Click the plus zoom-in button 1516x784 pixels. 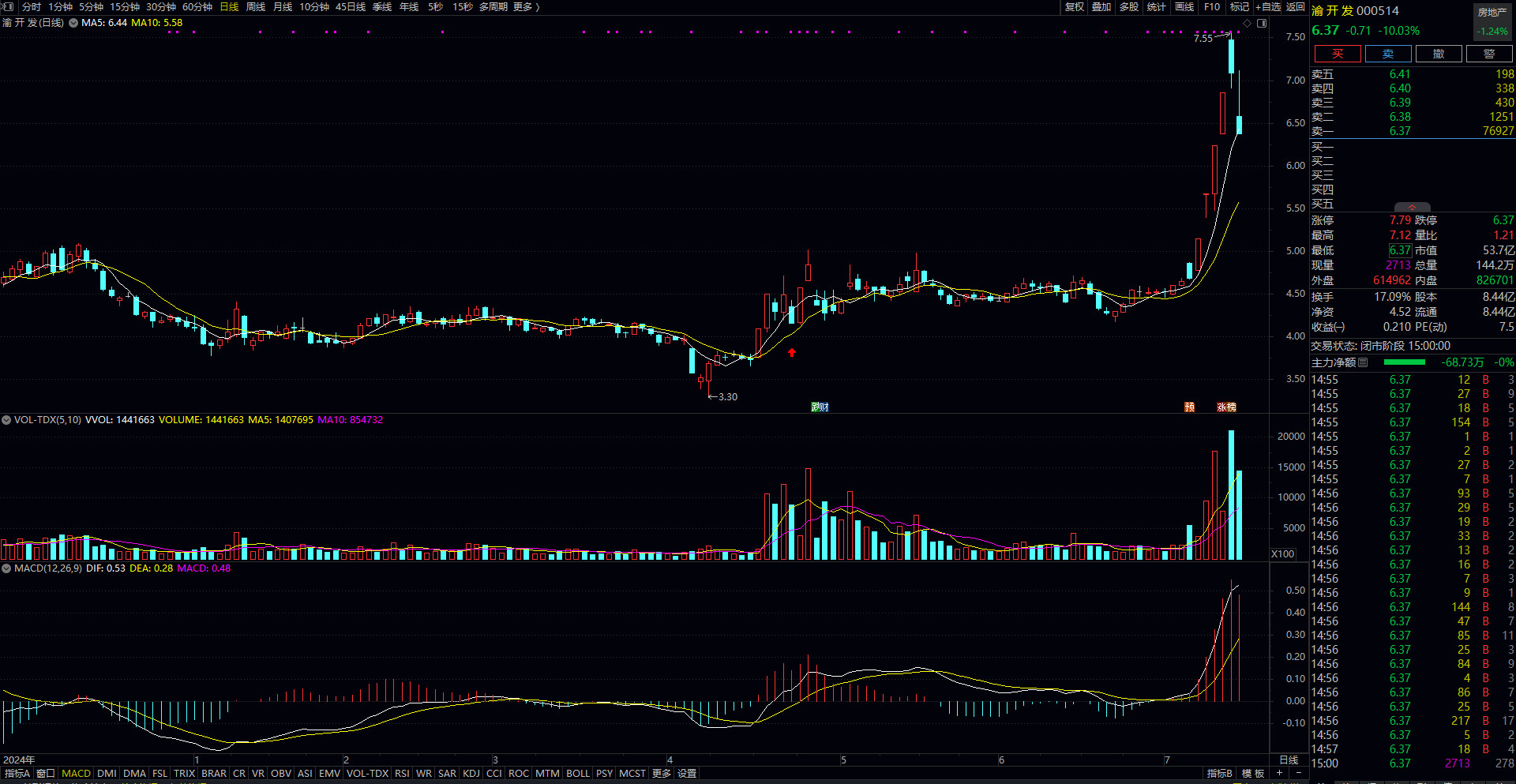[1279, 773]
